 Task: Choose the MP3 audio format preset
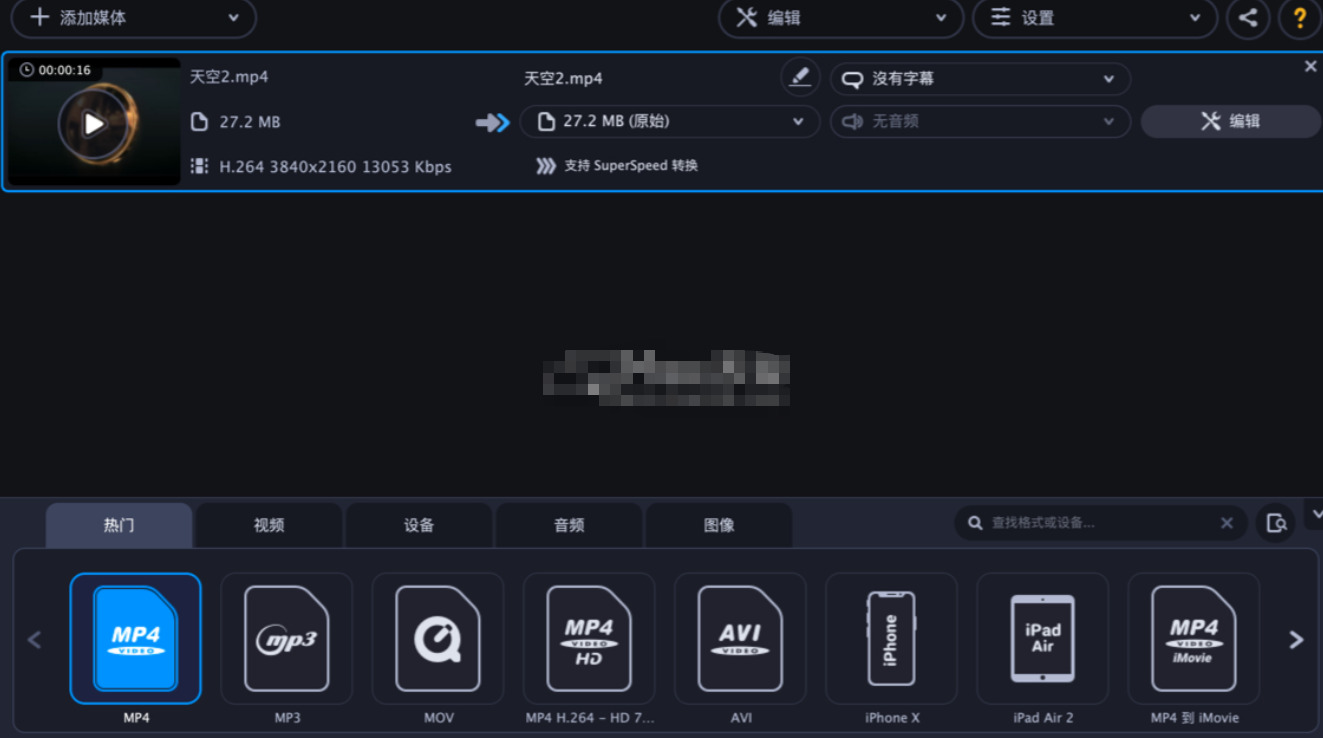(287, 639)
